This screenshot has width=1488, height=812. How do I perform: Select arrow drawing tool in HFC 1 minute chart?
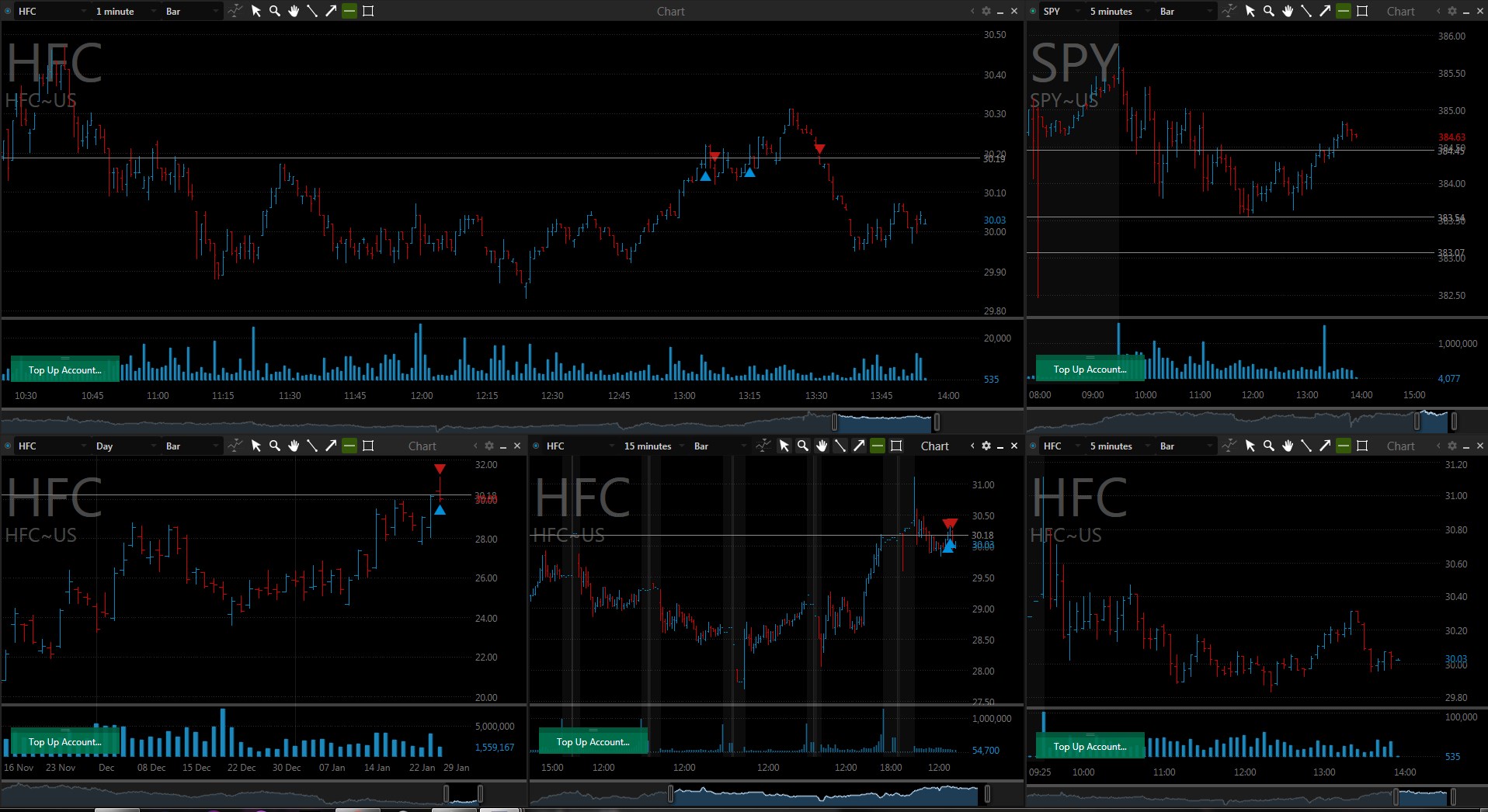331,11
